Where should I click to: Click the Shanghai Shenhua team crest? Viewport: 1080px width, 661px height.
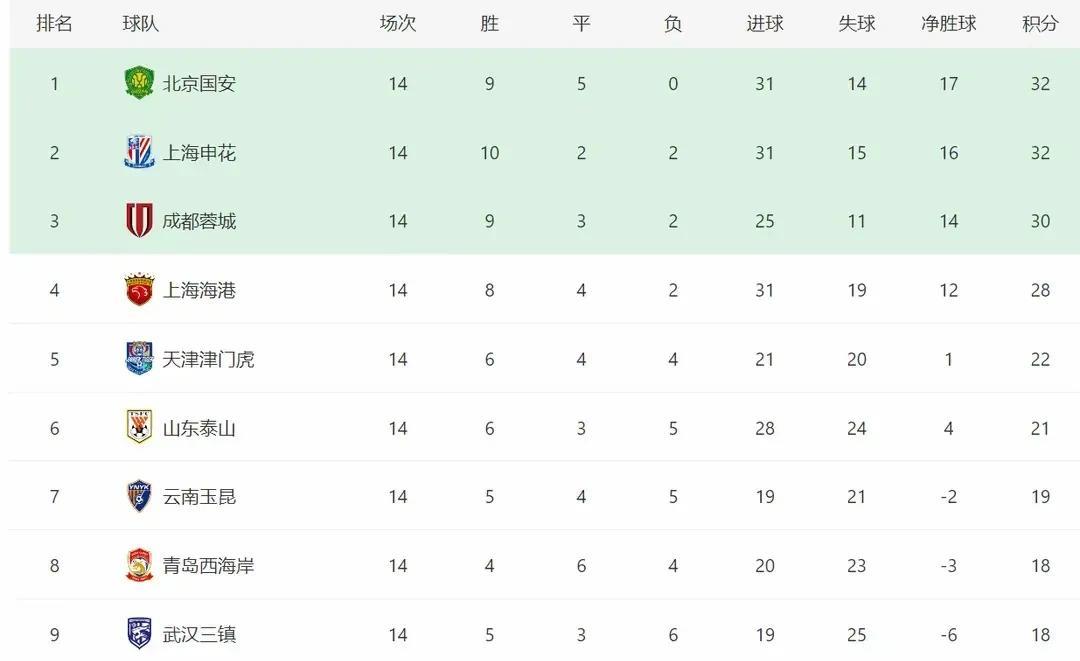click(x=139, y=152)
